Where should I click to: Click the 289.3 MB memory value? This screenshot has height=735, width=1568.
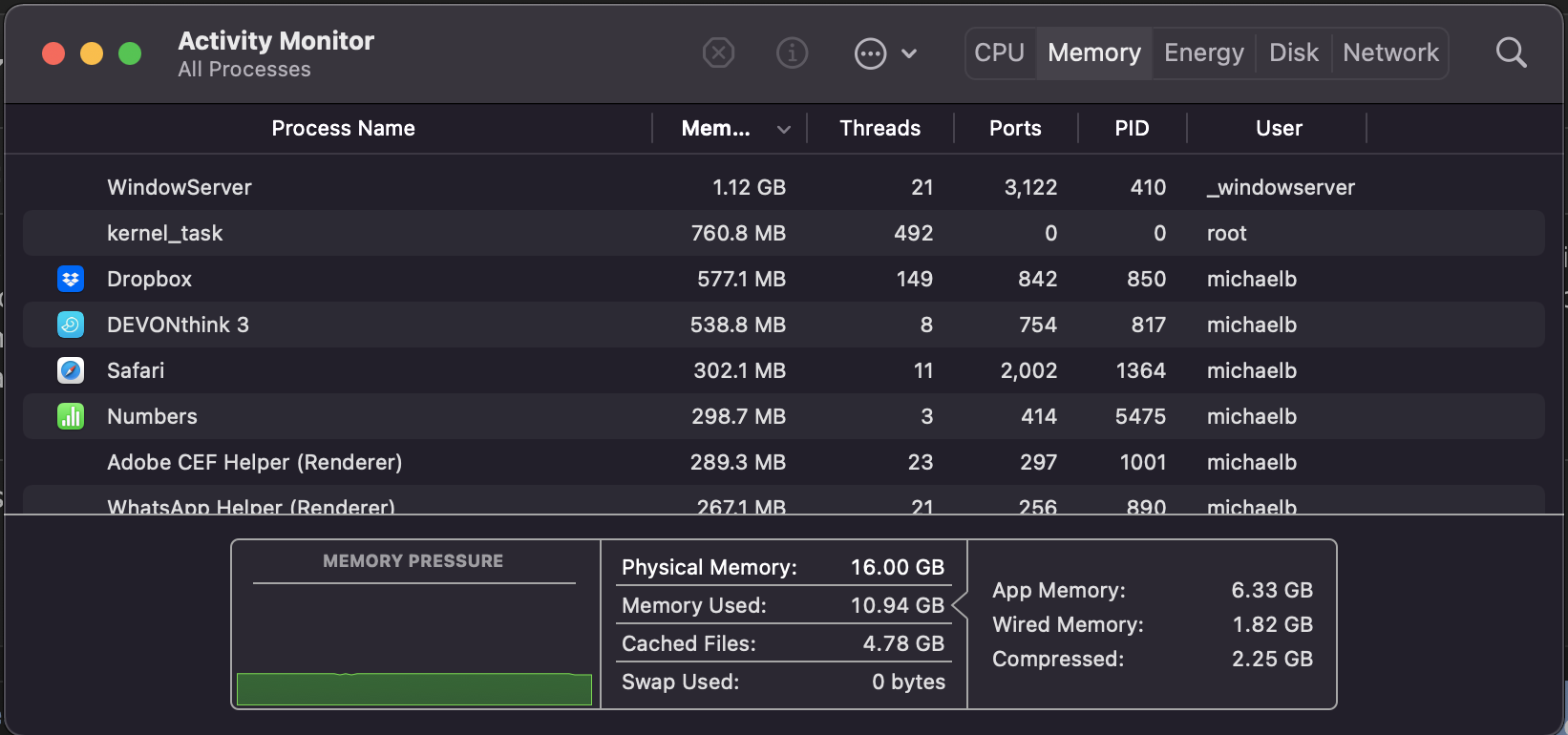click(x=738, y=462)
